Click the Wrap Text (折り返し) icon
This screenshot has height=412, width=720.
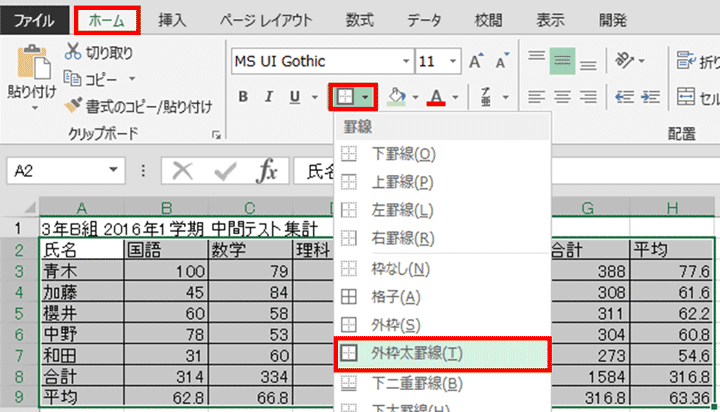(x=686, y=61)
